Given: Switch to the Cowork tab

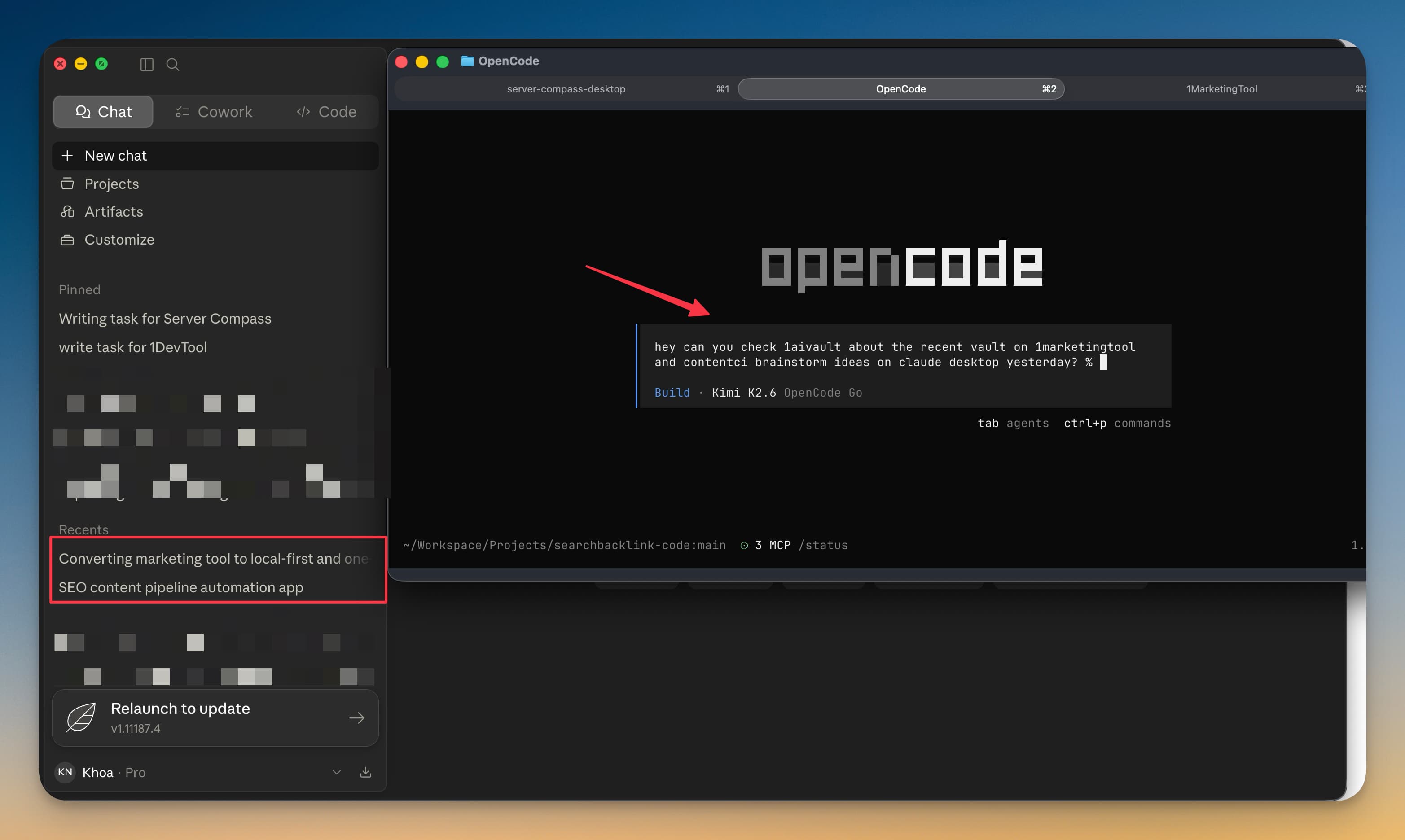Looking at the screenshot, I should point(214,112).
